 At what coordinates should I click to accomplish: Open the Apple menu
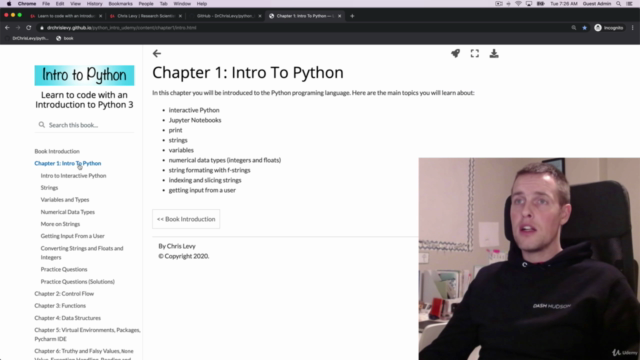[x=9, y=4]
